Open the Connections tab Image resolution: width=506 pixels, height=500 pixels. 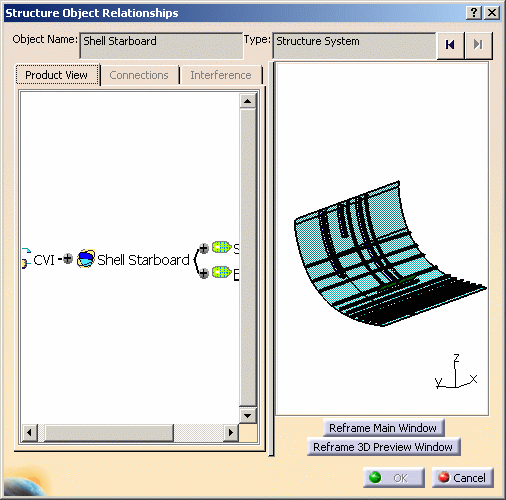pyautogui.click(x=139, y=75)
